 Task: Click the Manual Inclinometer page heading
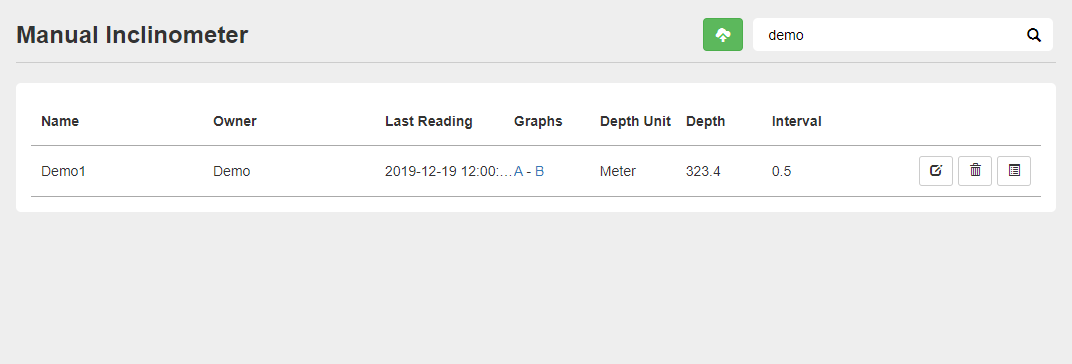coord(132,35)
